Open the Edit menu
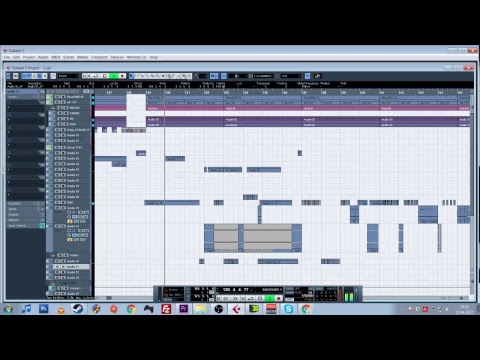This screenshot has width=480, height=360. coord(16,57)
